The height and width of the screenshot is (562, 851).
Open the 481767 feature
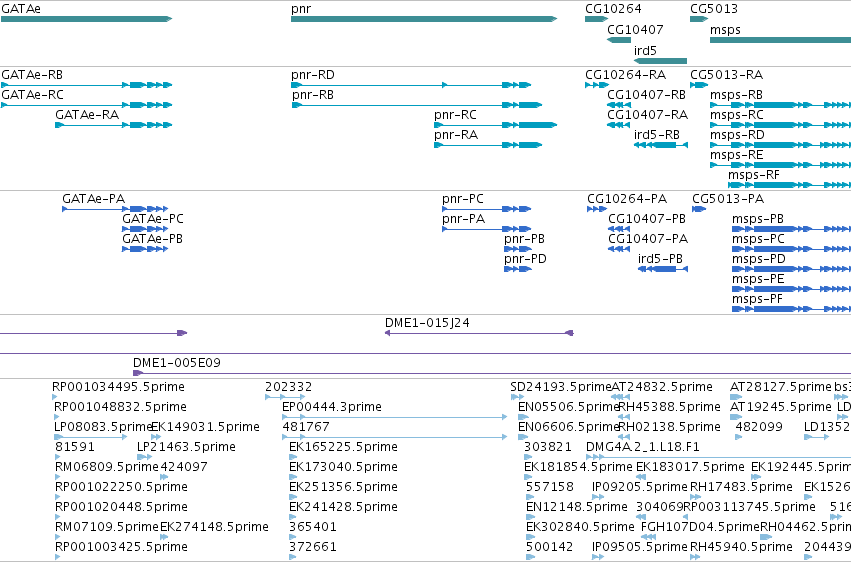click(395, 437)
